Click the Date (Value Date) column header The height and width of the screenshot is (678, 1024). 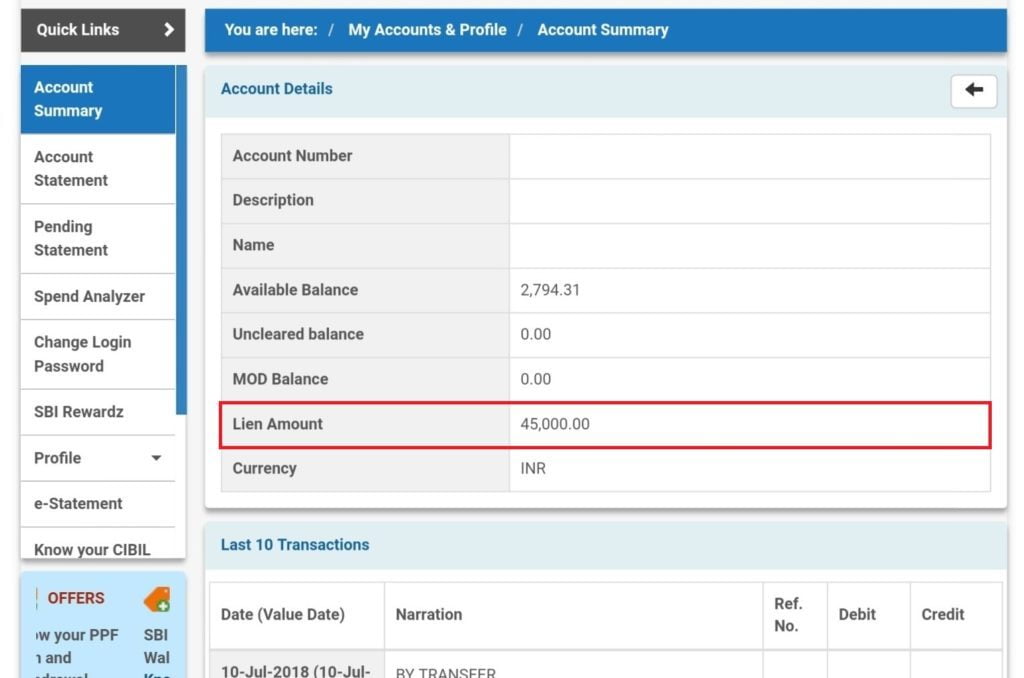click(x=282, y=615)
